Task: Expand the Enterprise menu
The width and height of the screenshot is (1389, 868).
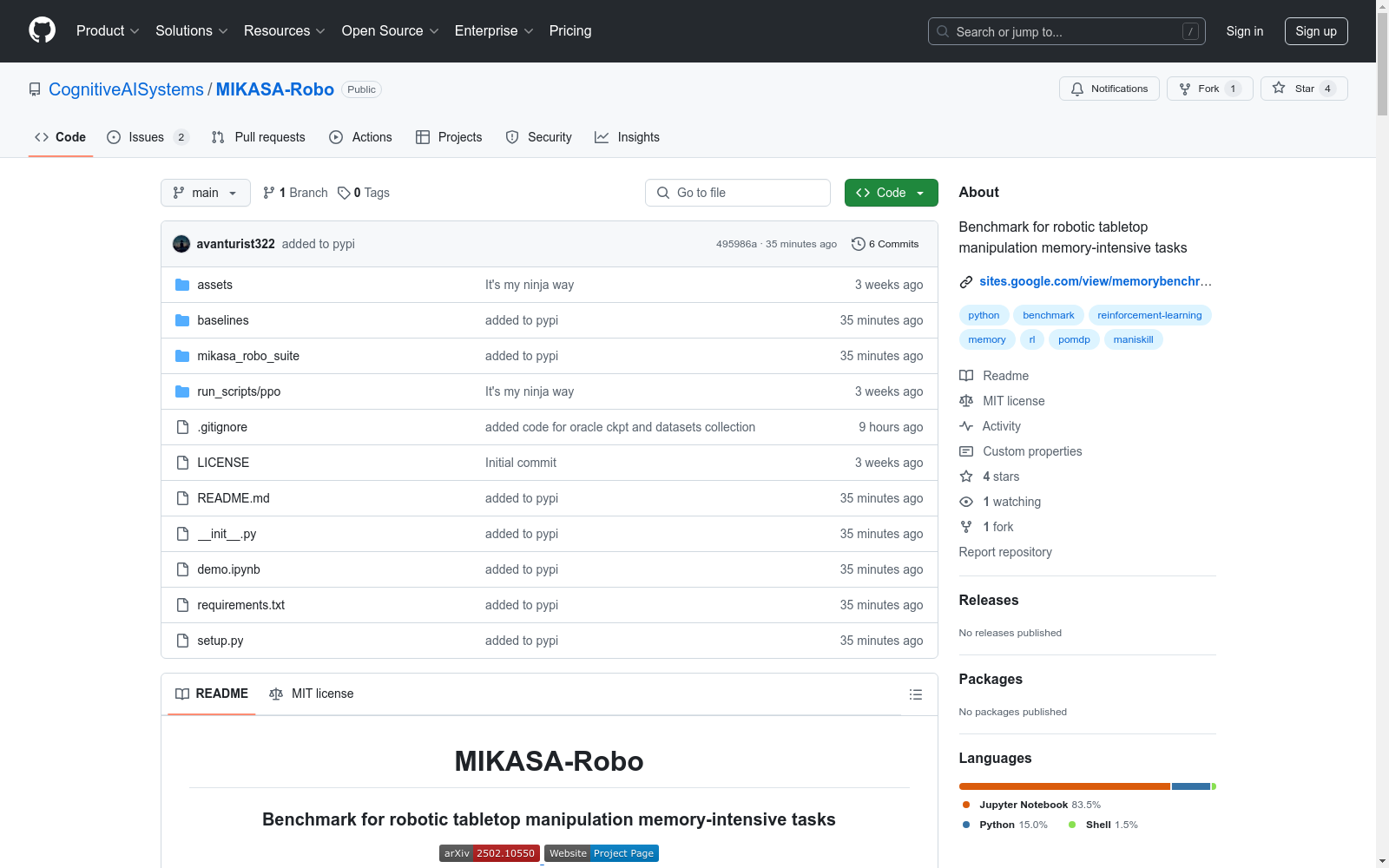Action: 494,31
